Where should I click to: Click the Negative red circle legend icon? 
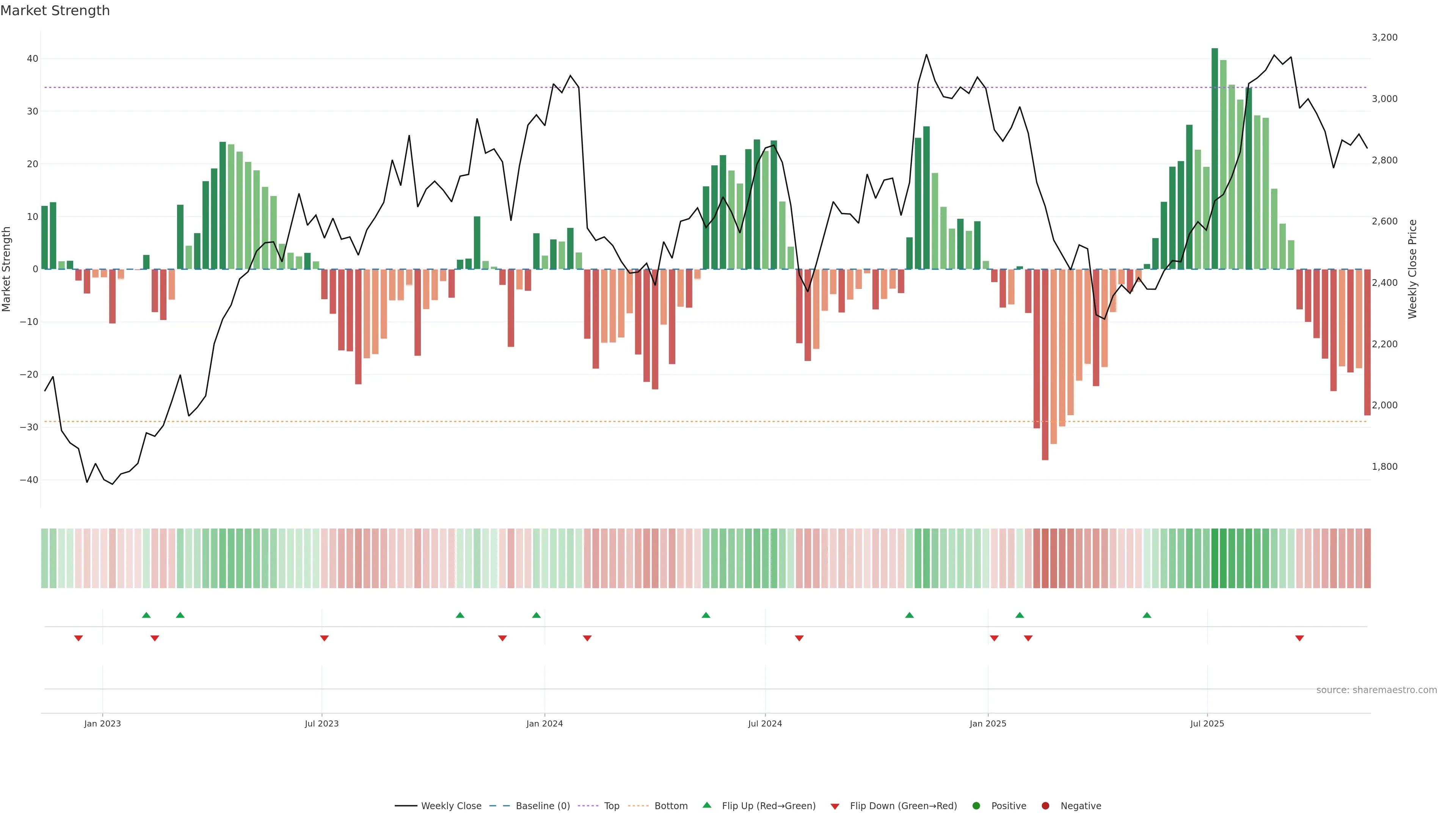1045,806
